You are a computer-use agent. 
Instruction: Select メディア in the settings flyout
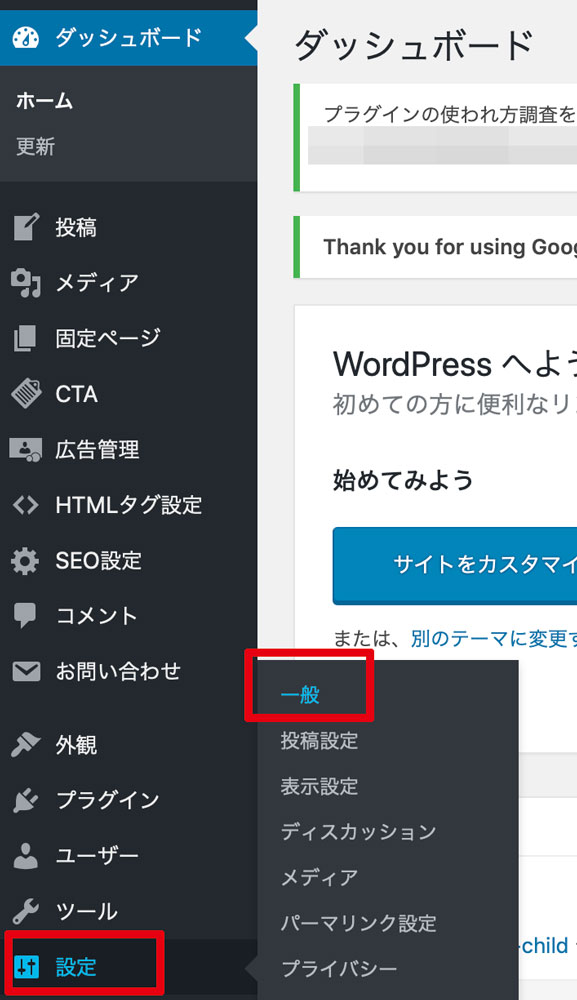click(319, 878)
